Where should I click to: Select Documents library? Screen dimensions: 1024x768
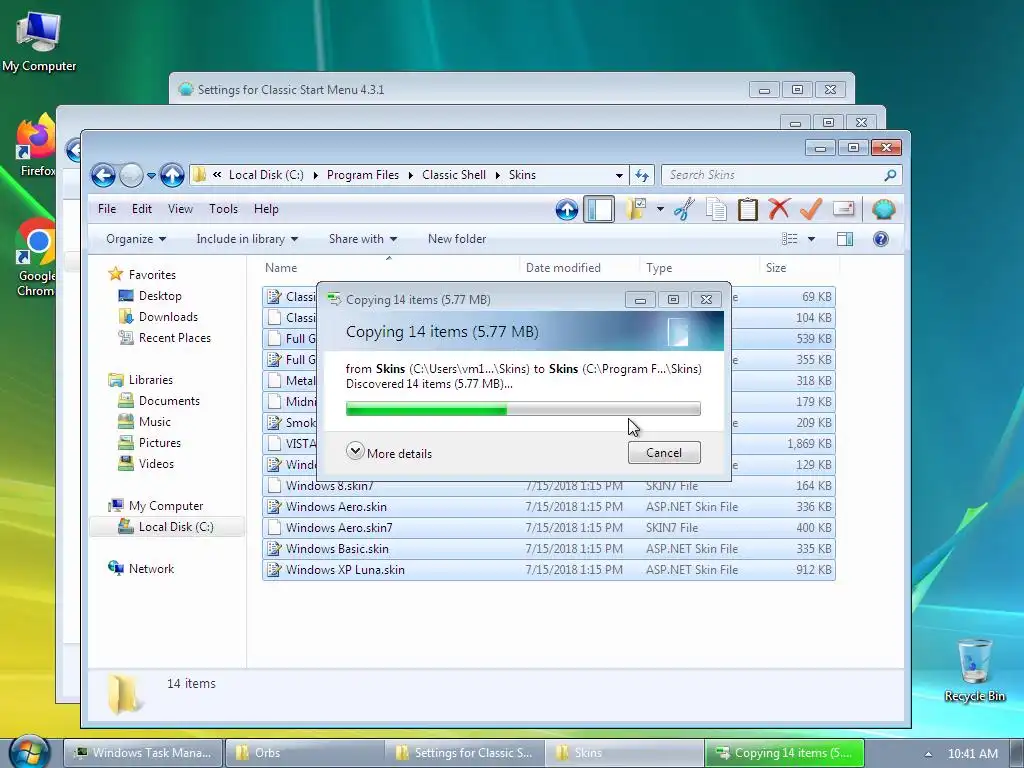coord(169,401)
